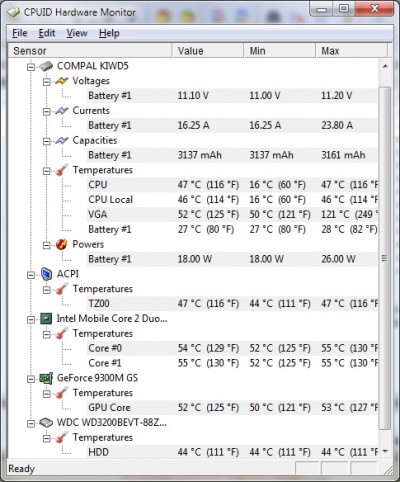This screenshot has width=400, height=482.
Task: Click the scrollbar up arrow
Action: (385, 66)
